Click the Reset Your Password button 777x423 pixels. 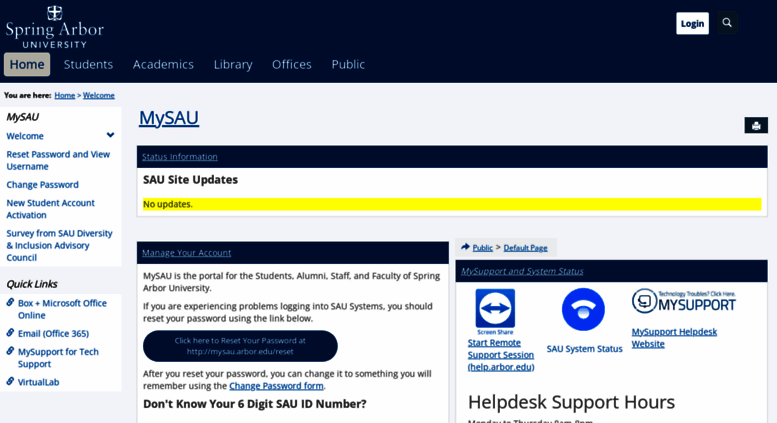point(240,346)
